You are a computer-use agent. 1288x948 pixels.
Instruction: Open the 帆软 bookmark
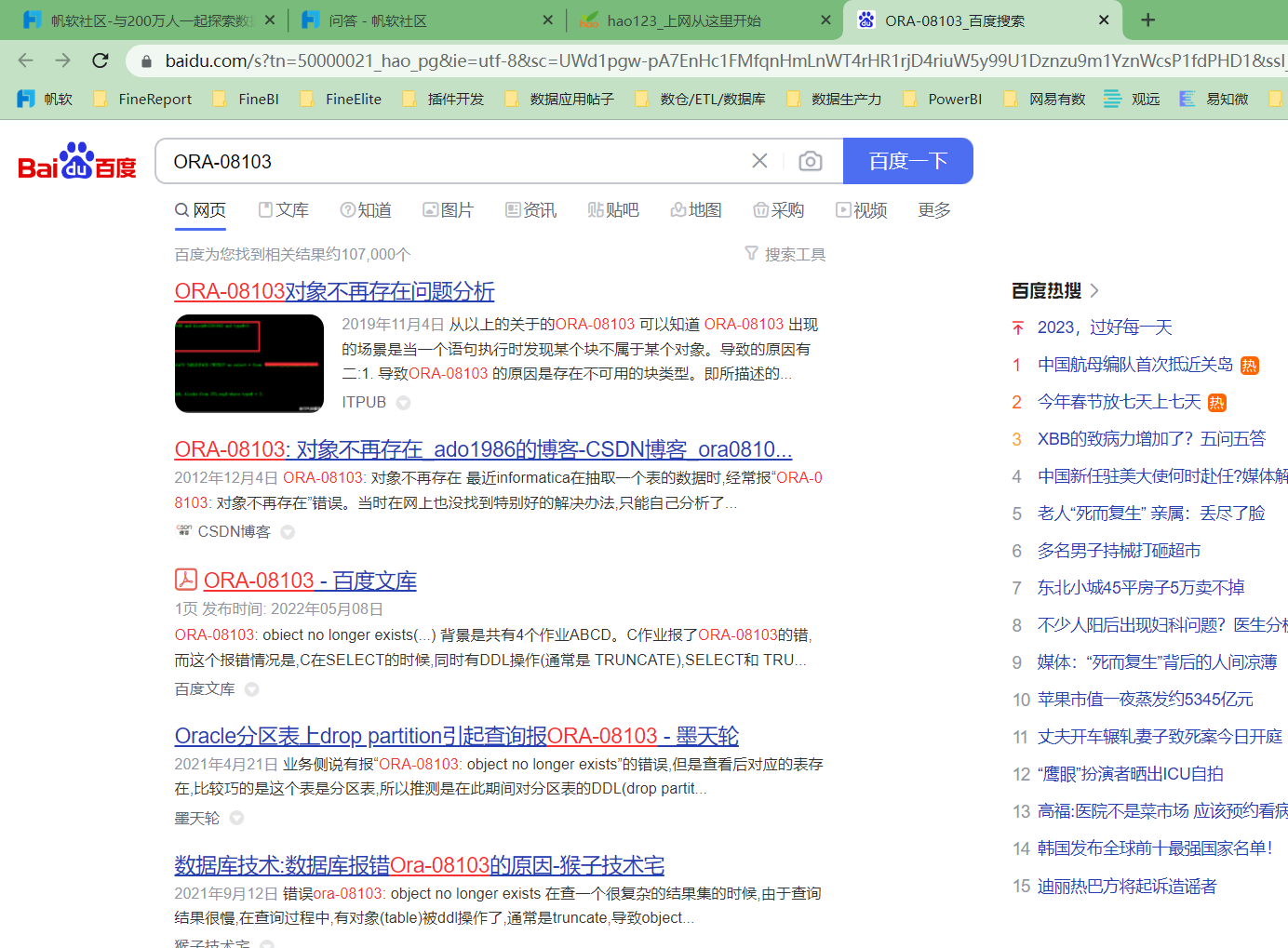click(x=45, y=99)
